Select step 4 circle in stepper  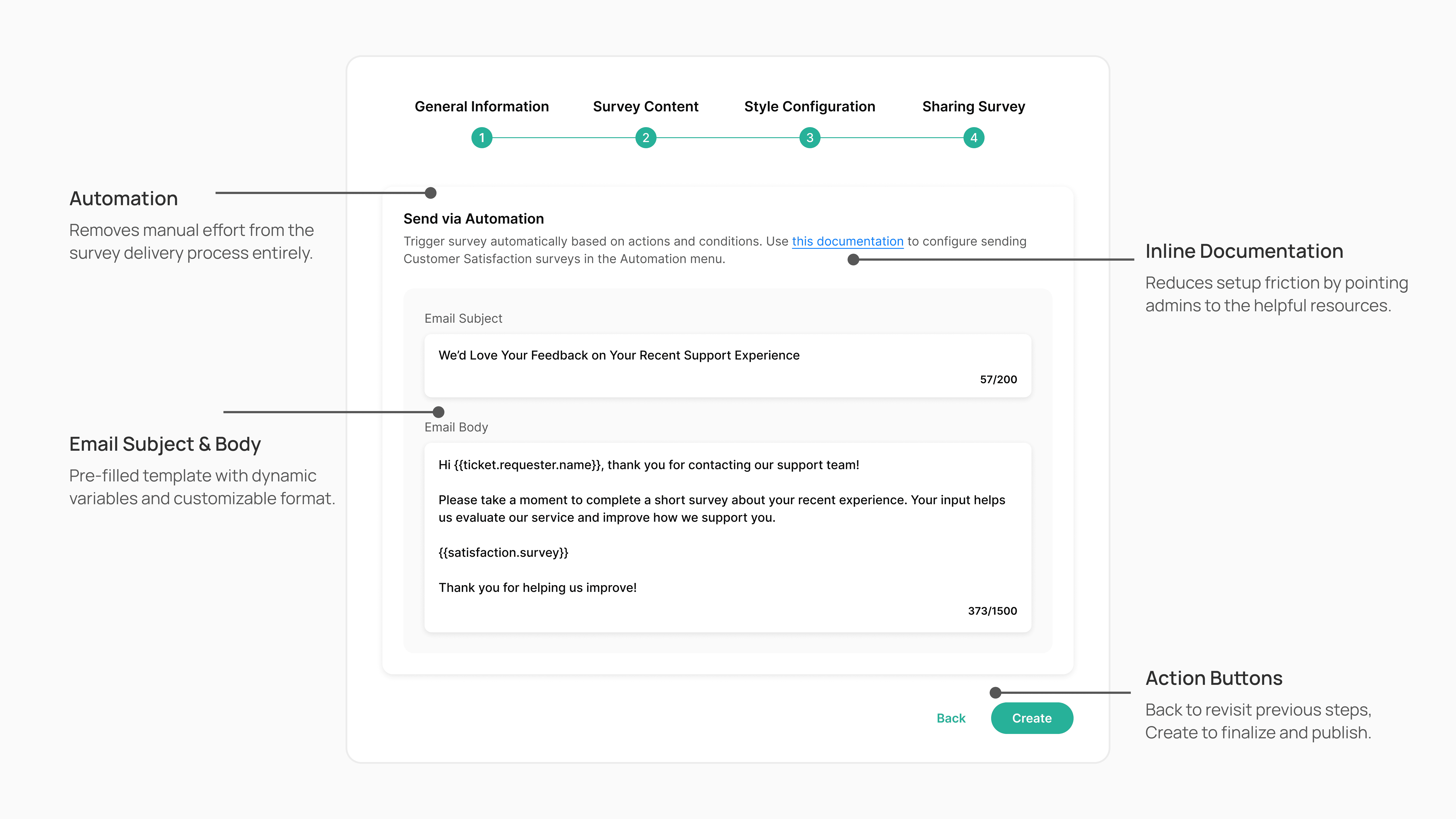coord(973,138)
